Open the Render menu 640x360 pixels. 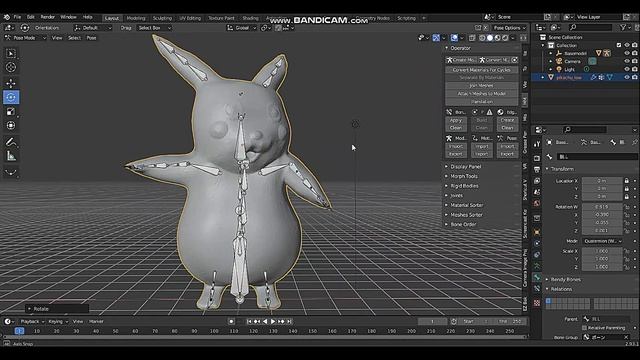pyautogui.click(x=47, y=17)
